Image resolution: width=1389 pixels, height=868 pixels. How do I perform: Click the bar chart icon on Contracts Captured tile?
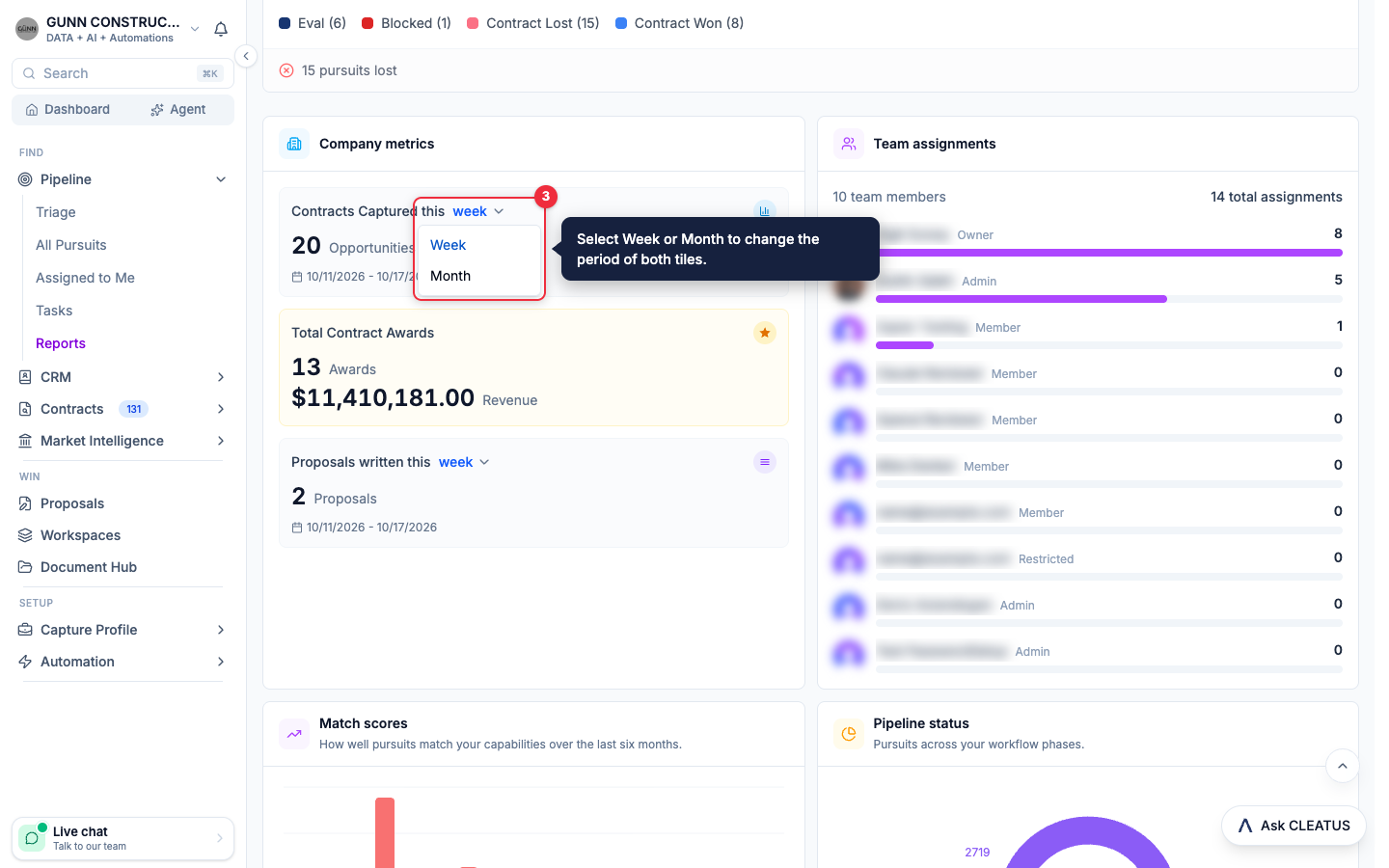[x=764, y=210]
